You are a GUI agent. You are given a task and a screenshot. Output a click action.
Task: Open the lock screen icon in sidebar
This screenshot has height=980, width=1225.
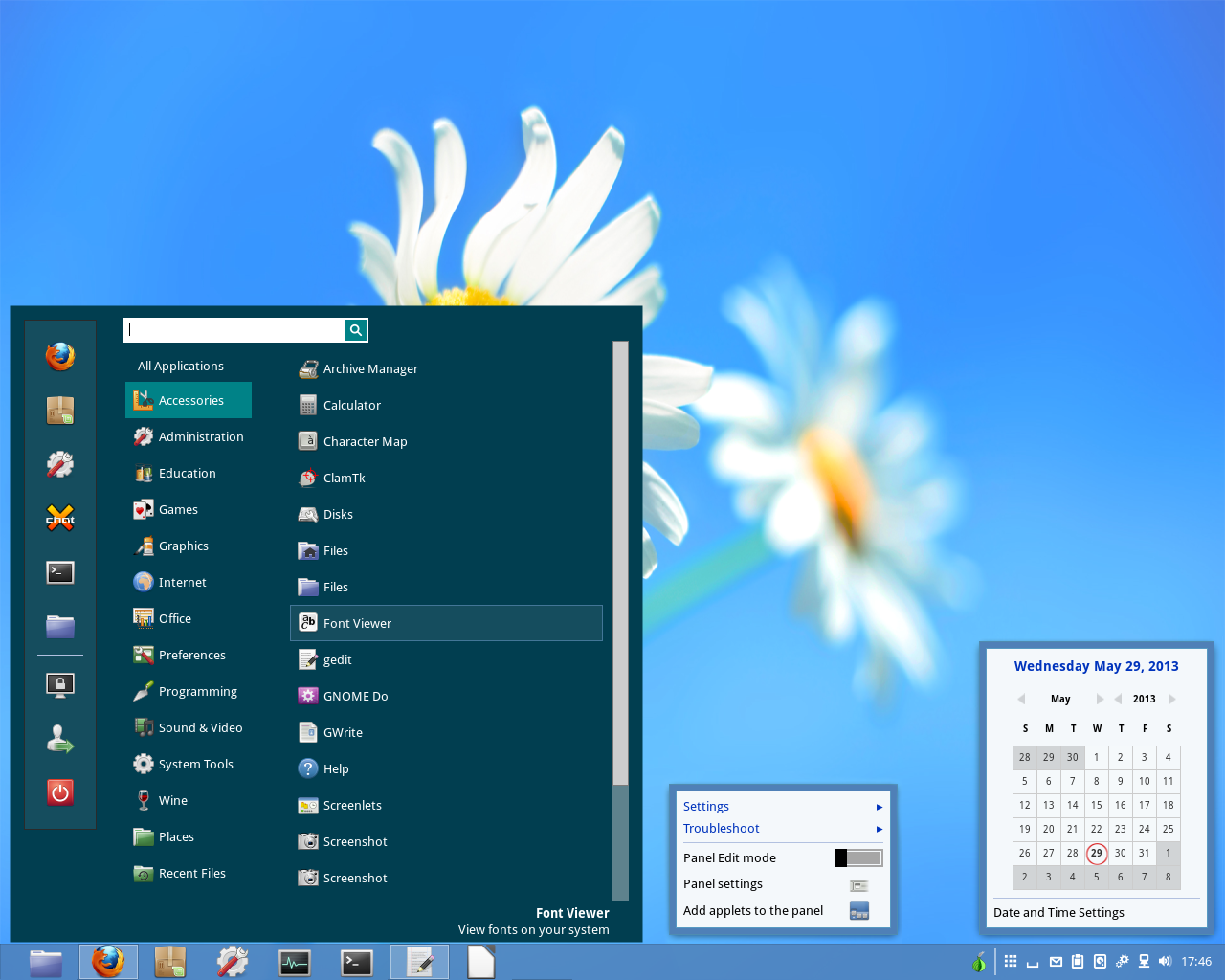click(x=60, y=684)
